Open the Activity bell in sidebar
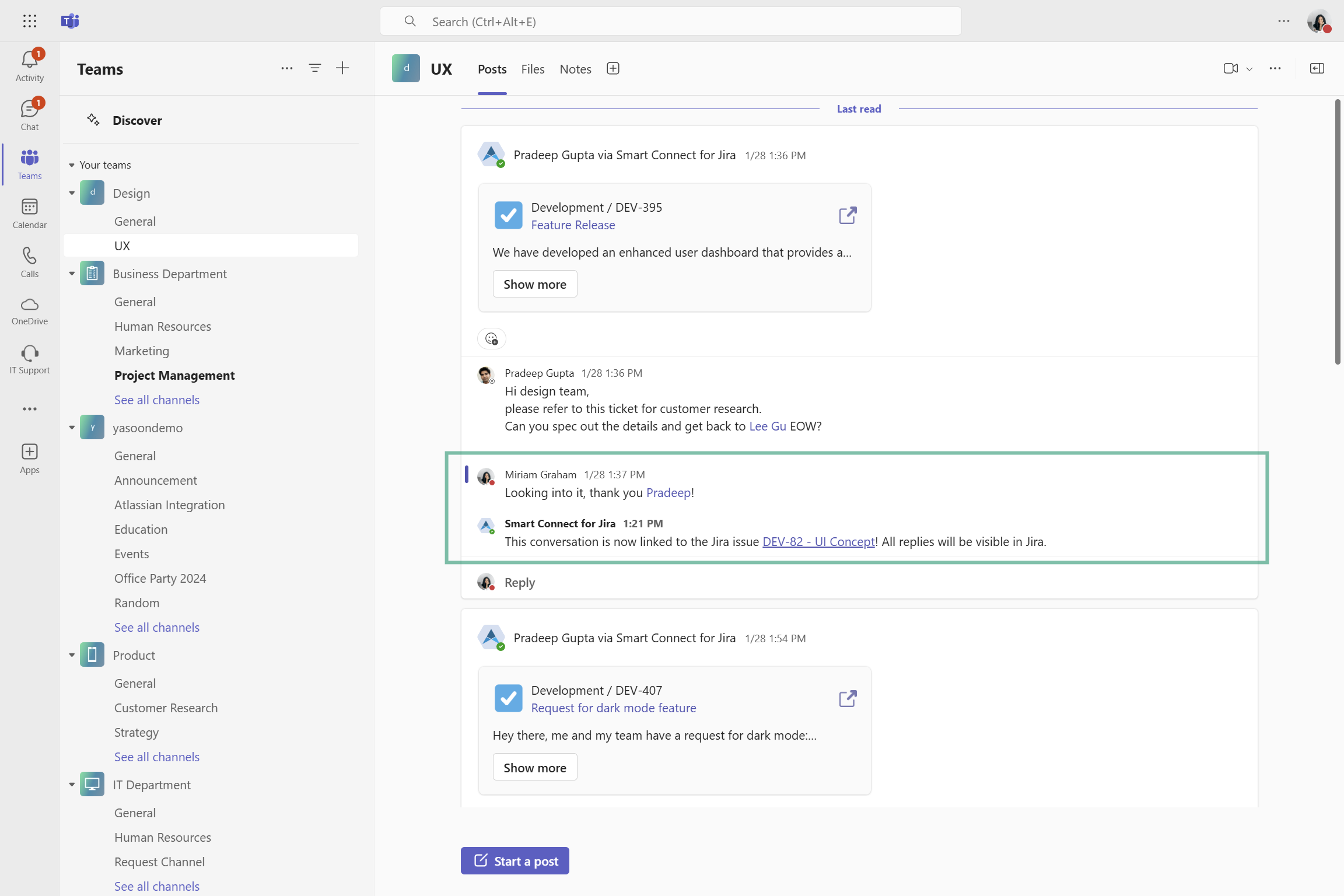Screen dimensions: 1344x896 click(x=30, y=65)
